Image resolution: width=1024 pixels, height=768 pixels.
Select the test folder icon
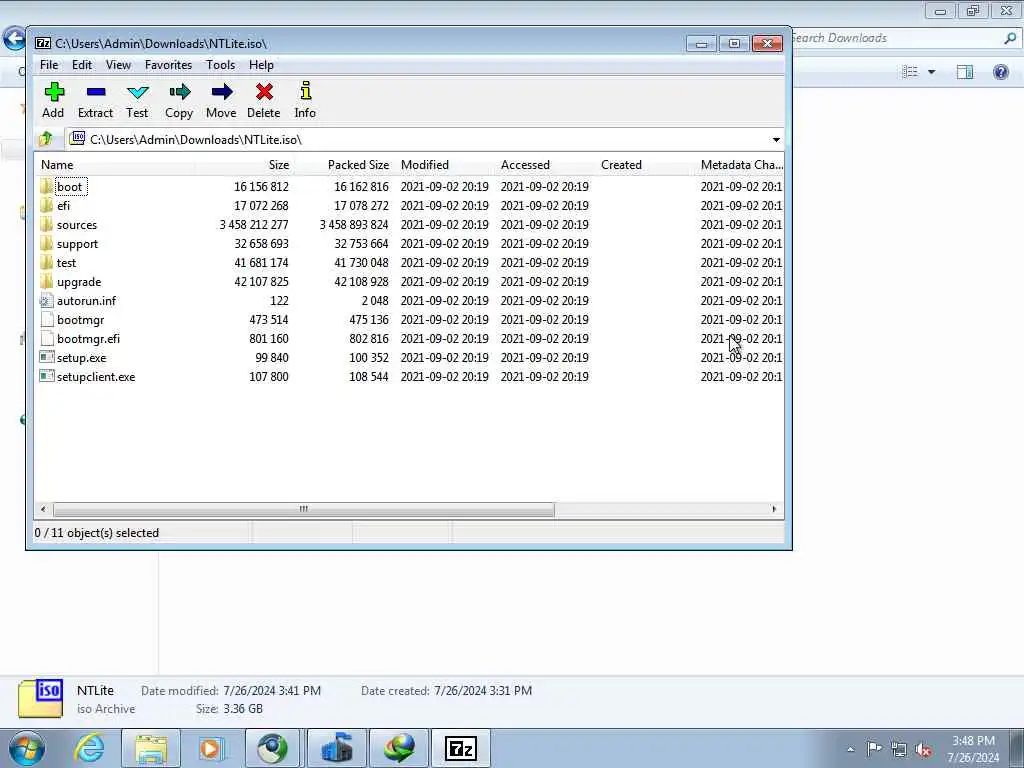(46, 263)
